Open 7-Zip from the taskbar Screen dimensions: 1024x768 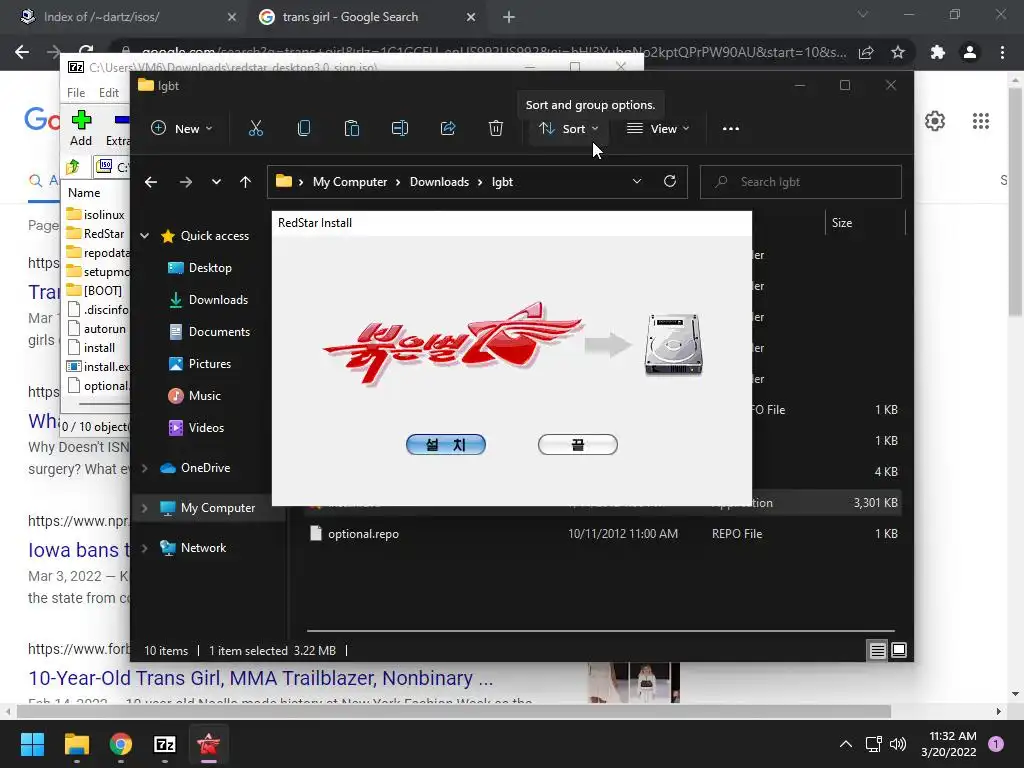[x=165, y=744]
